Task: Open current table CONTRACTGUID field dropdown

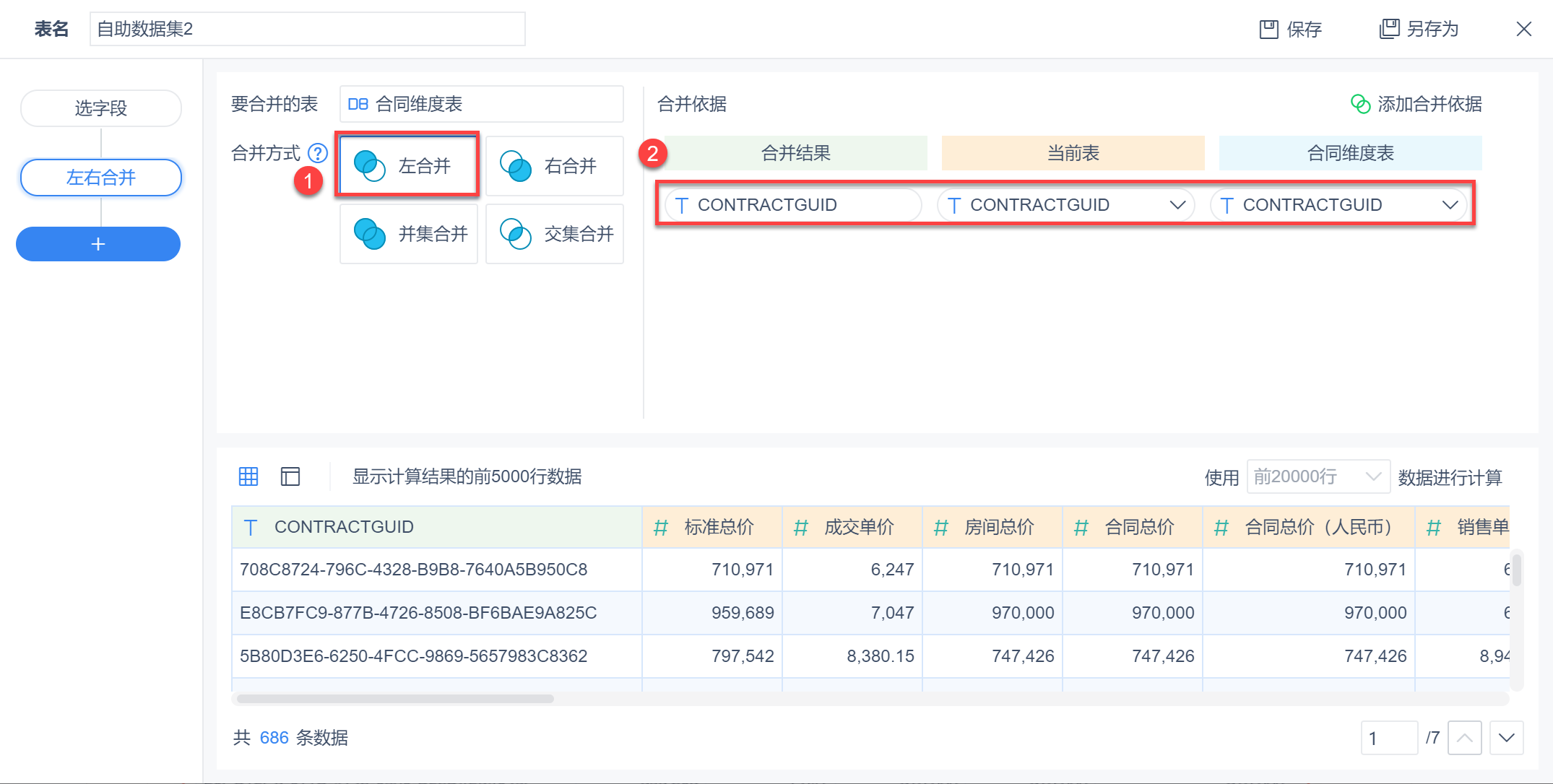Action: 1177,205
